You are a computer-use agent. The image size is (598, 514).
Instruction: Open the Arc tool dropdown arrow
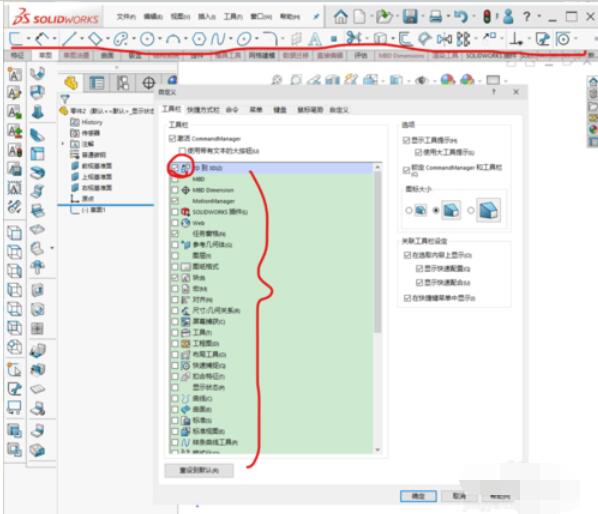pos(186,39)
